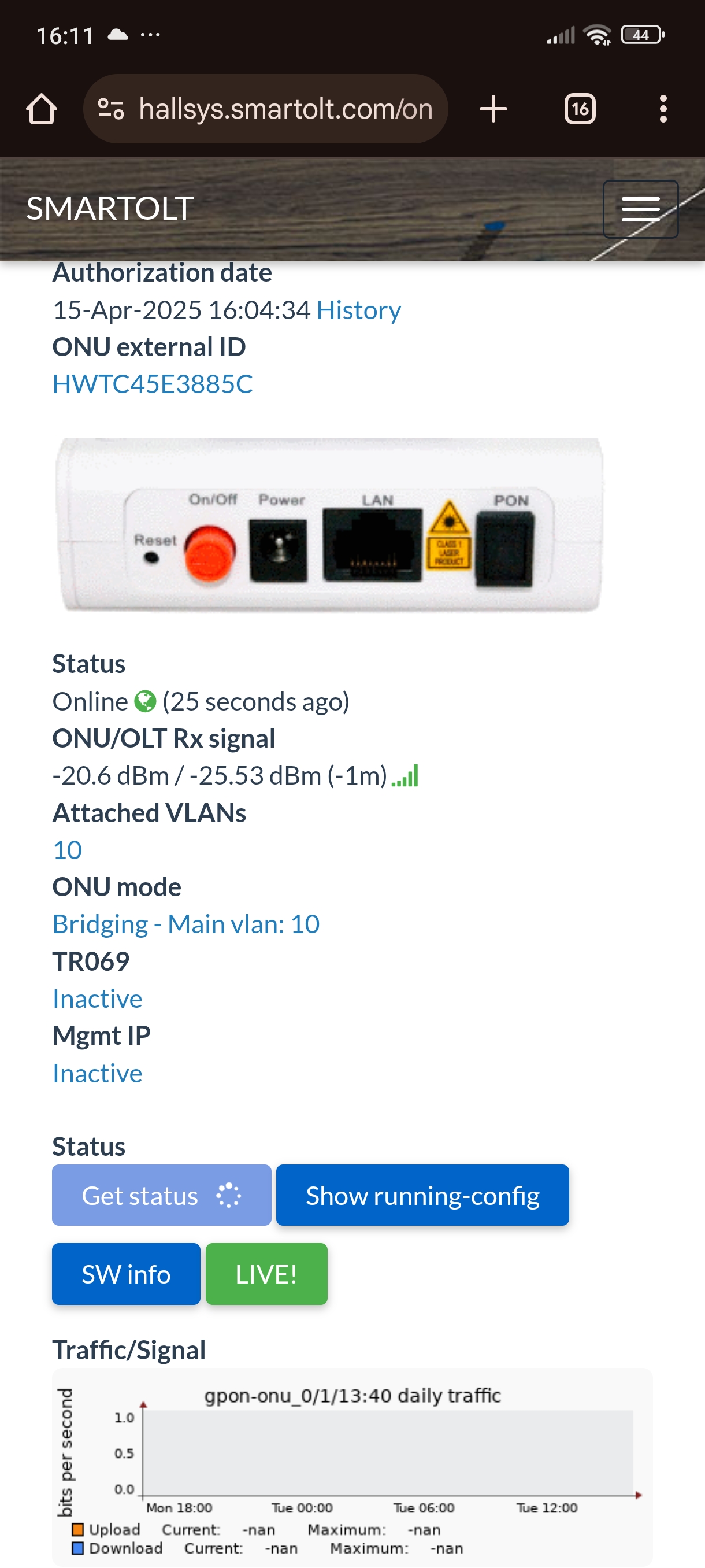The width and height of the screenshot is (705, 1568).
Task: Open the tab switcher showing 16 tabs
Action: 580,109
